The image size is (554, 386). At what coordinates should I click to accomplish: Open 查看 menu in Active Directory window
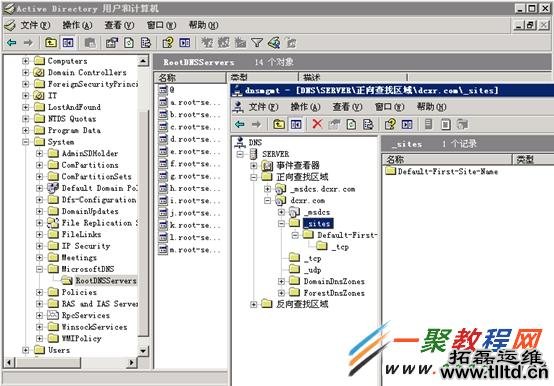[x=119, y=25]
